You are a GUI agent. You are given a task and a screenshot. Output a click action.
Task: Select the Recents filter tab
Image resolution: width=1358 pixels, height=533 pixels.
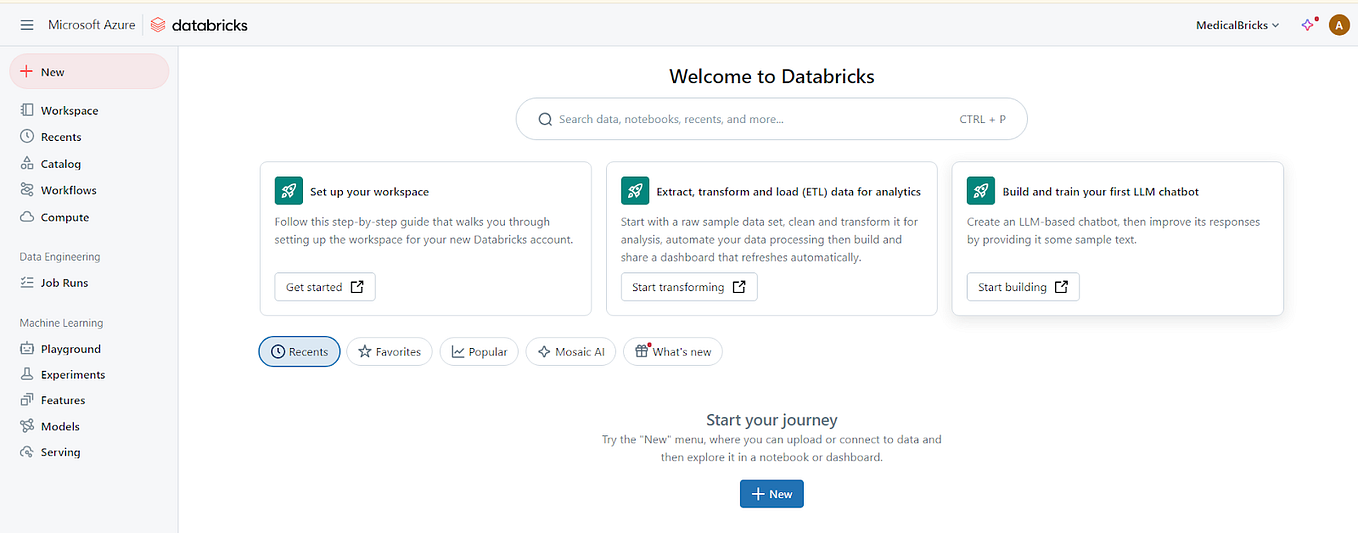[x=299, y=352]
